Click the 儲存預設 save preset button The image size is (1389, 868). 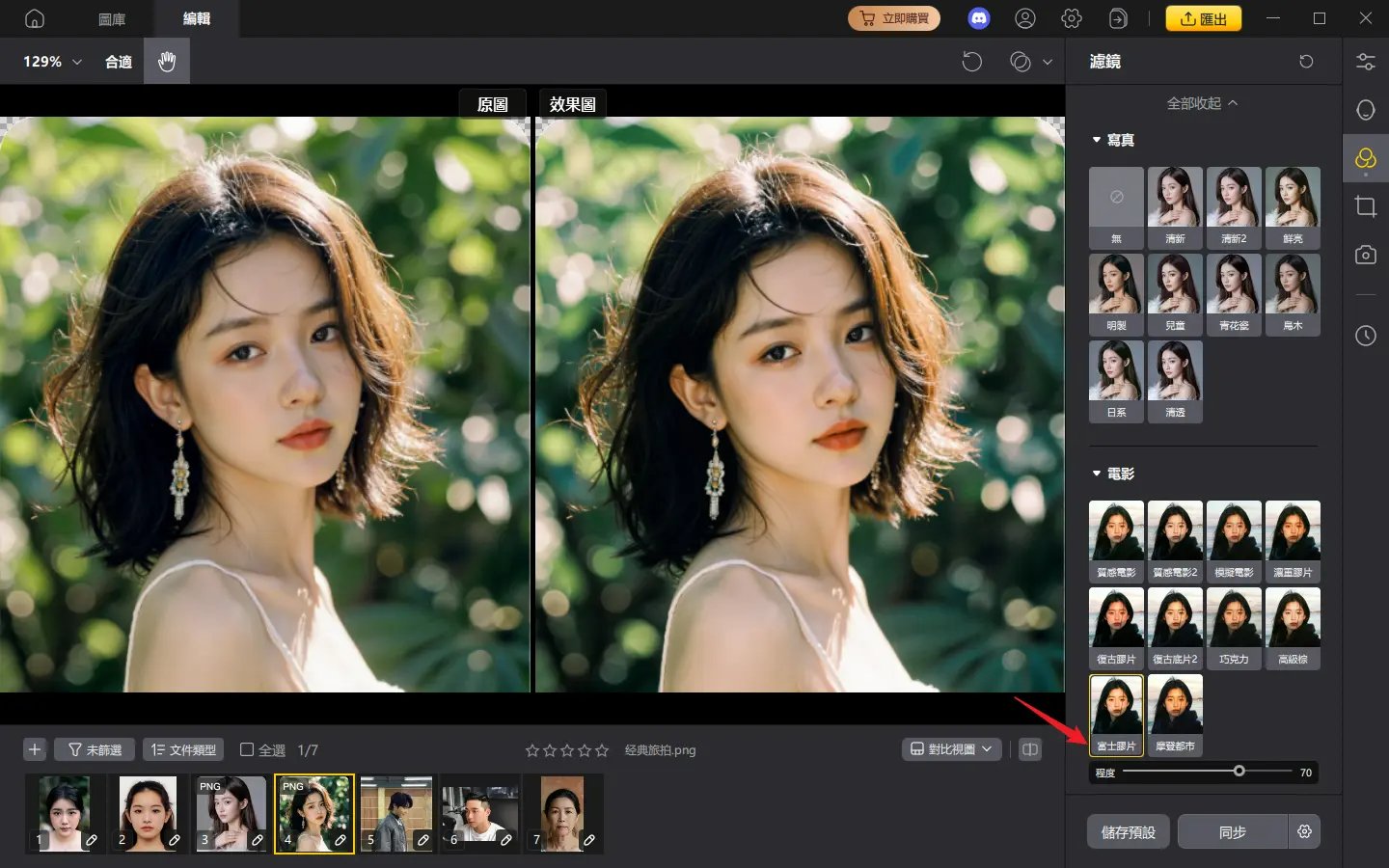tap(1127, 831)
